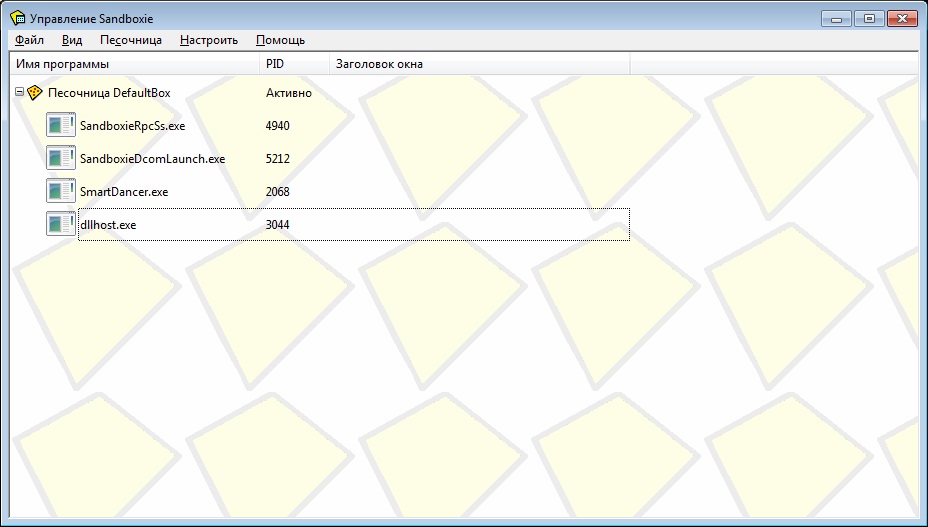
Task: Open the Файл menu
Action: (30, 40)
